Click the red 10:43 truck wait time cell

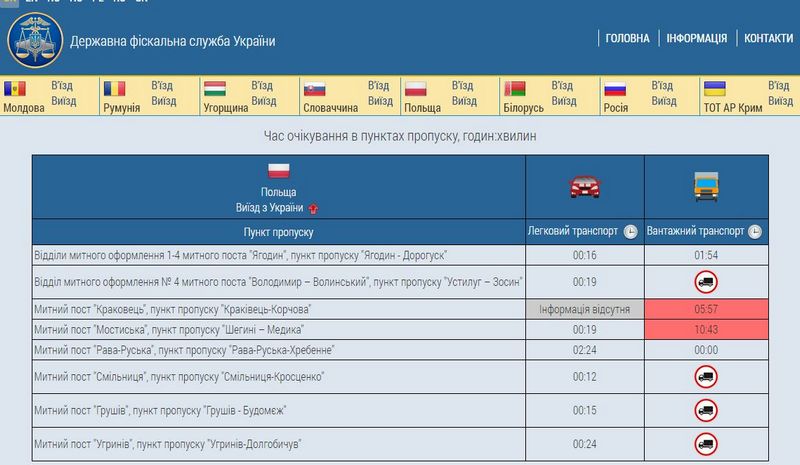point(705,330)
